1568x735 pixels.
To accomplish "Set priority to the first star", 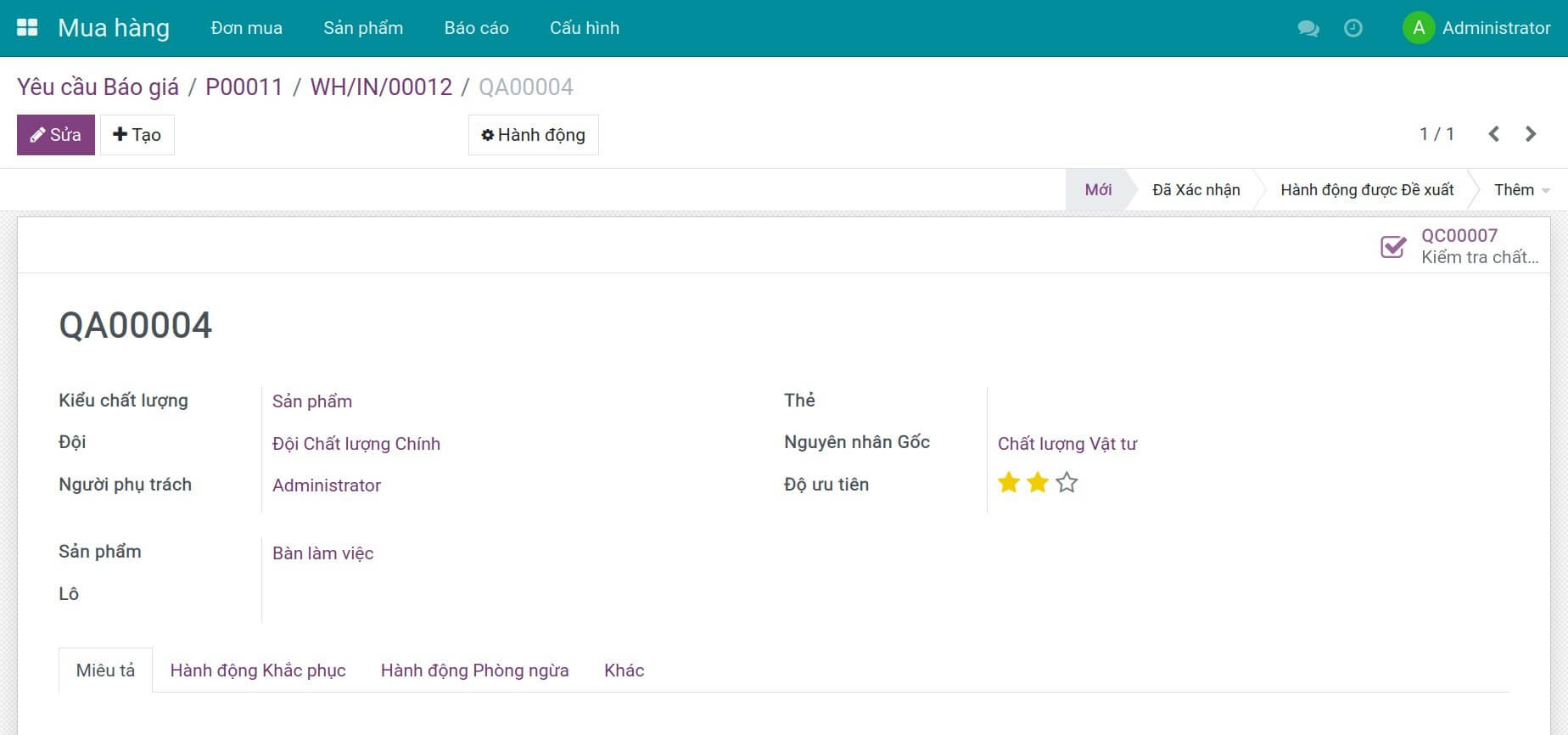I will [x=1009, y=483].
